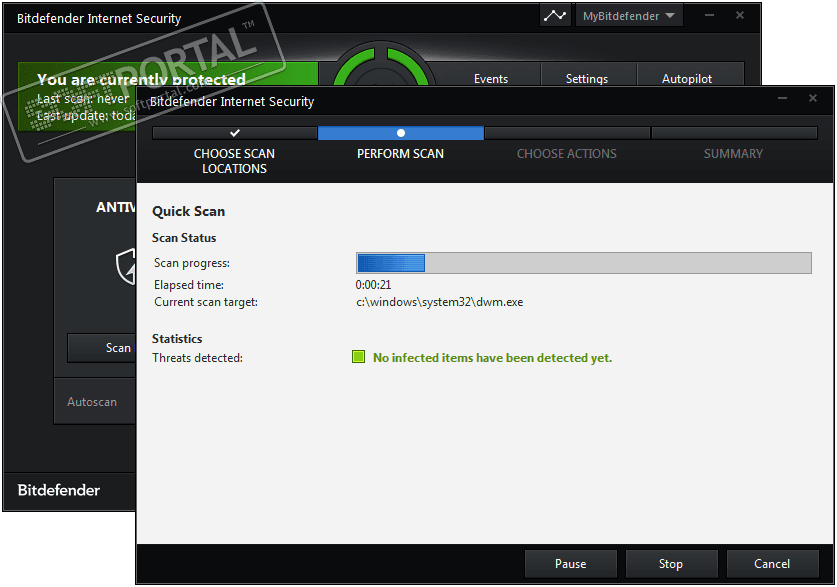Select the Summary step
The height and width of the screenshot is (587, 837).
pyautogui.click(x=733, y=154)
